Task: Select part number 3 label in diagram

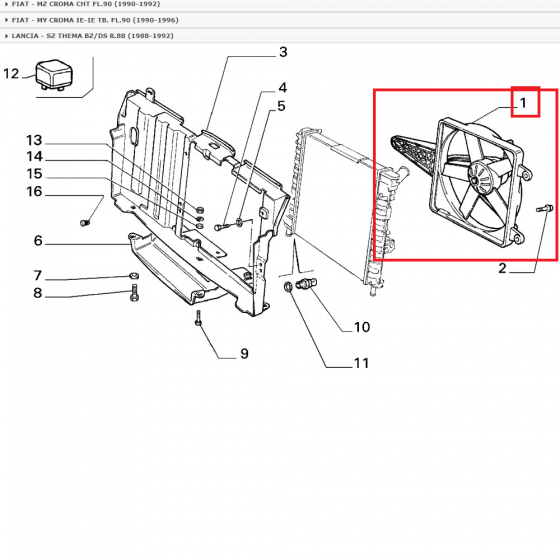Action: click(283, 52)
